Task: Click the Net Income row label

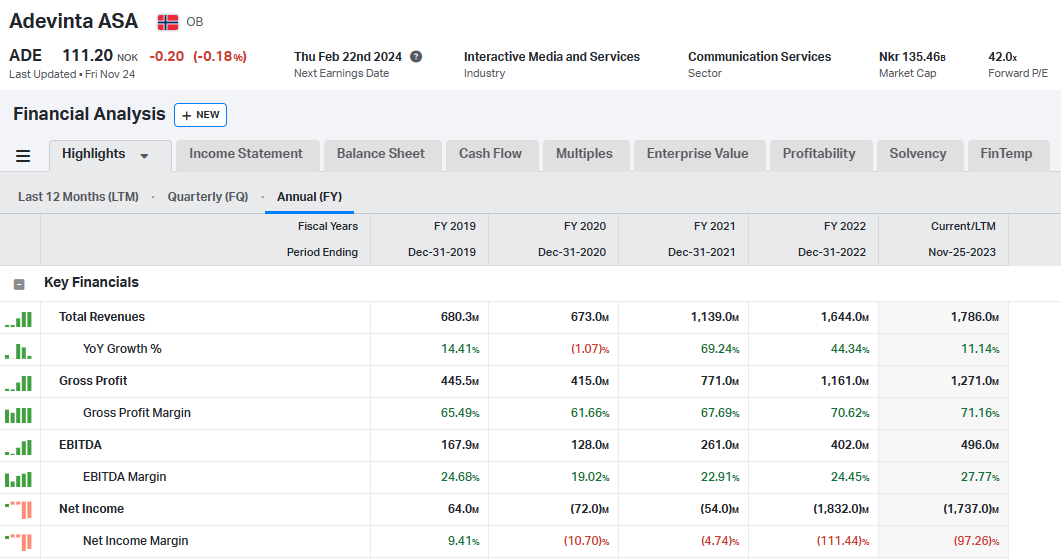Action: tap(91, 509)
